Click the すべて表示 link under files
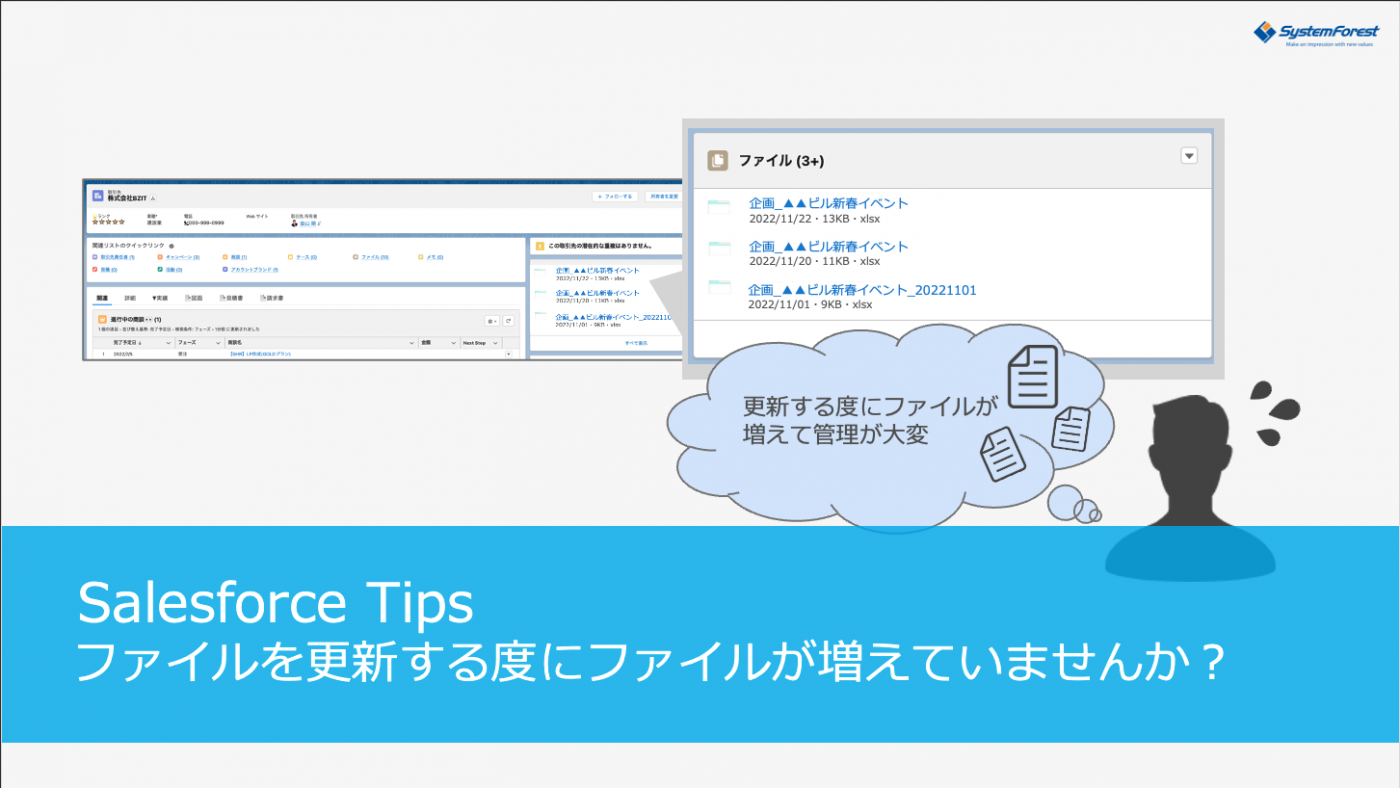This screenshot has height=788, width=1400. click(636, 343)
